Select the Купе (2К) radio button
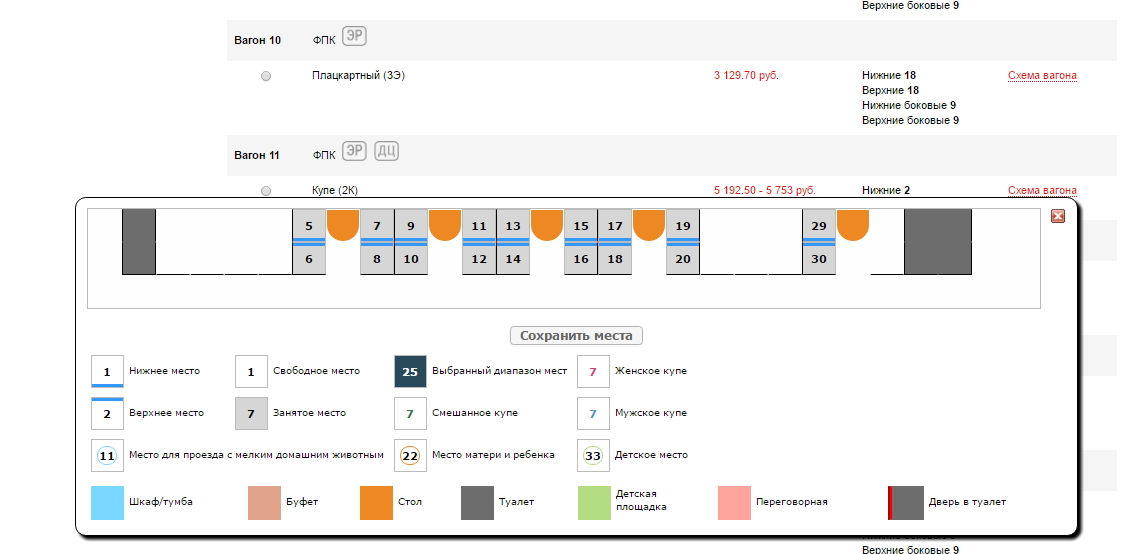Viewport: 1137px width, 554px height. (x=266, y=190)
